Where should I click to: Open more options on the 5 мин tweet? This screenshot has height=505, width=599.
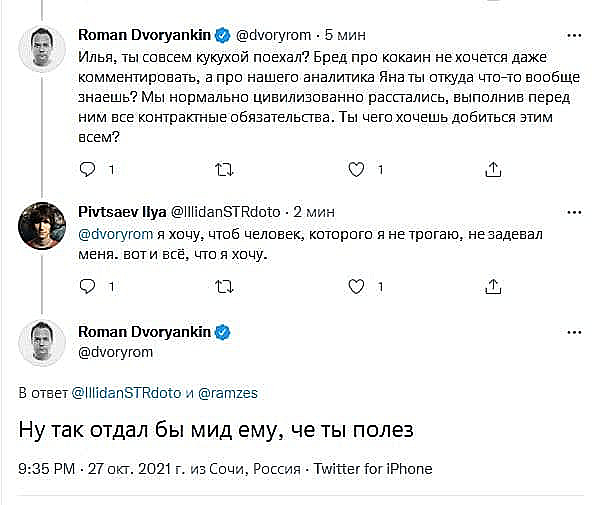pos(574,36)
